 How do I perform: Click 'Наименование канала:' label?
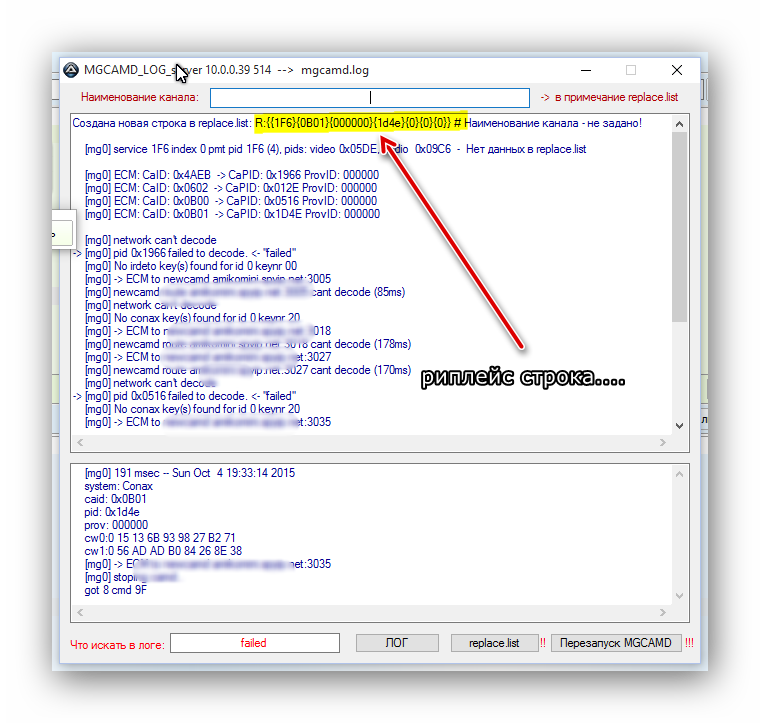coord(140,97)
